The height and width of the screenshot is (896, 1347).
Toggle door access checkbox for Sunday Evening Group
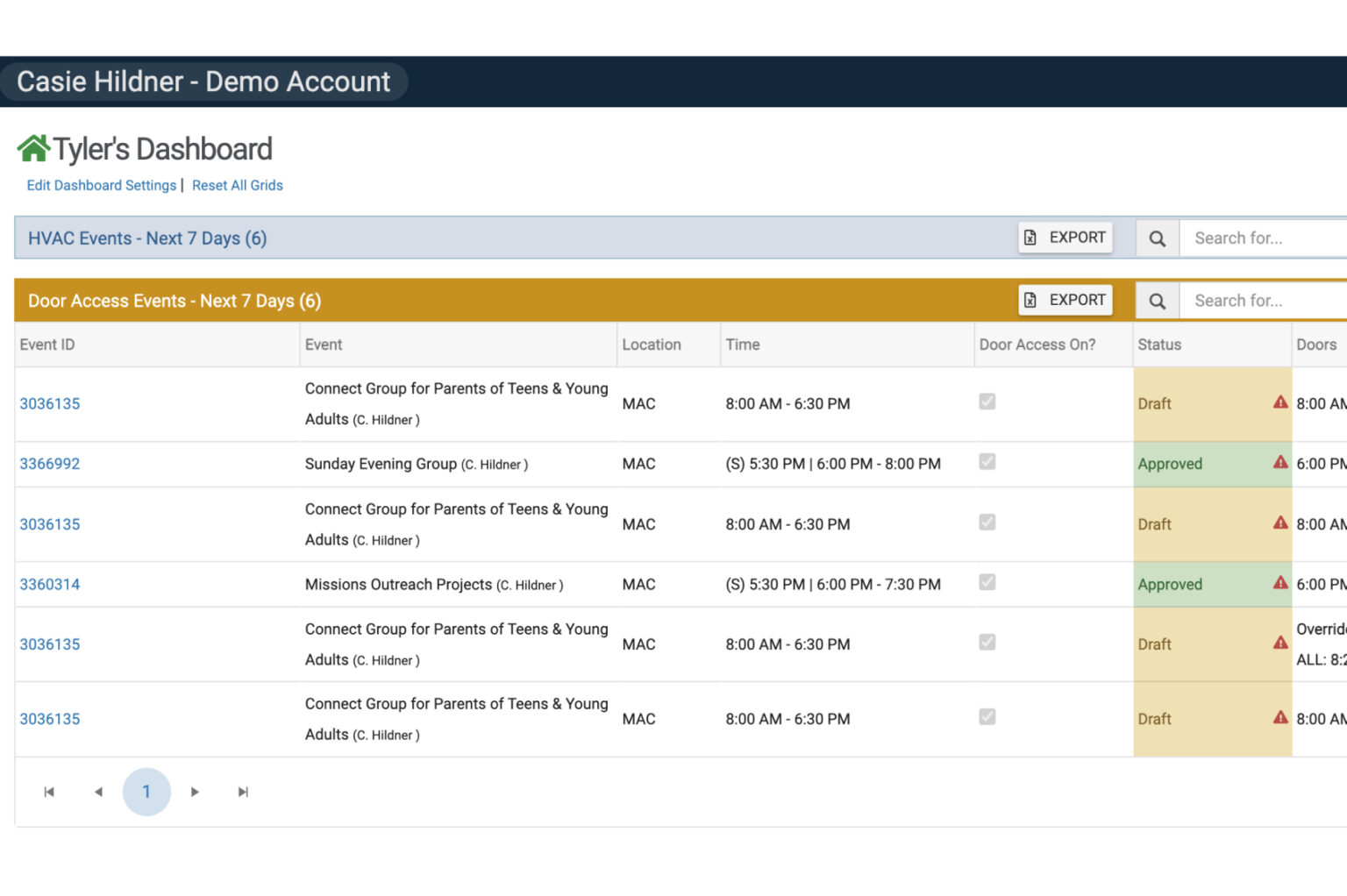tap(987, 461)
